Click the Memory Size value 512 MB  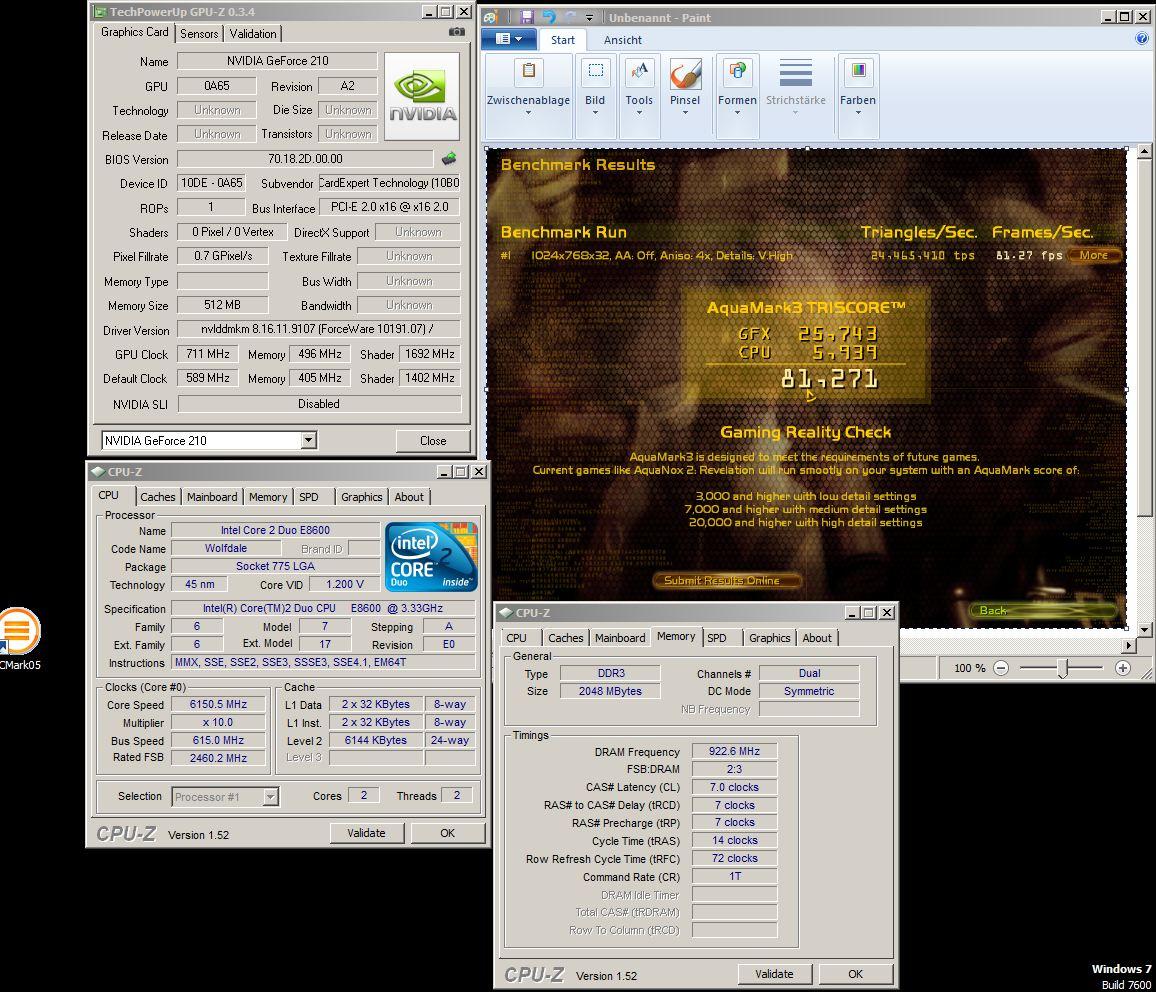click(x=223, y=304)
